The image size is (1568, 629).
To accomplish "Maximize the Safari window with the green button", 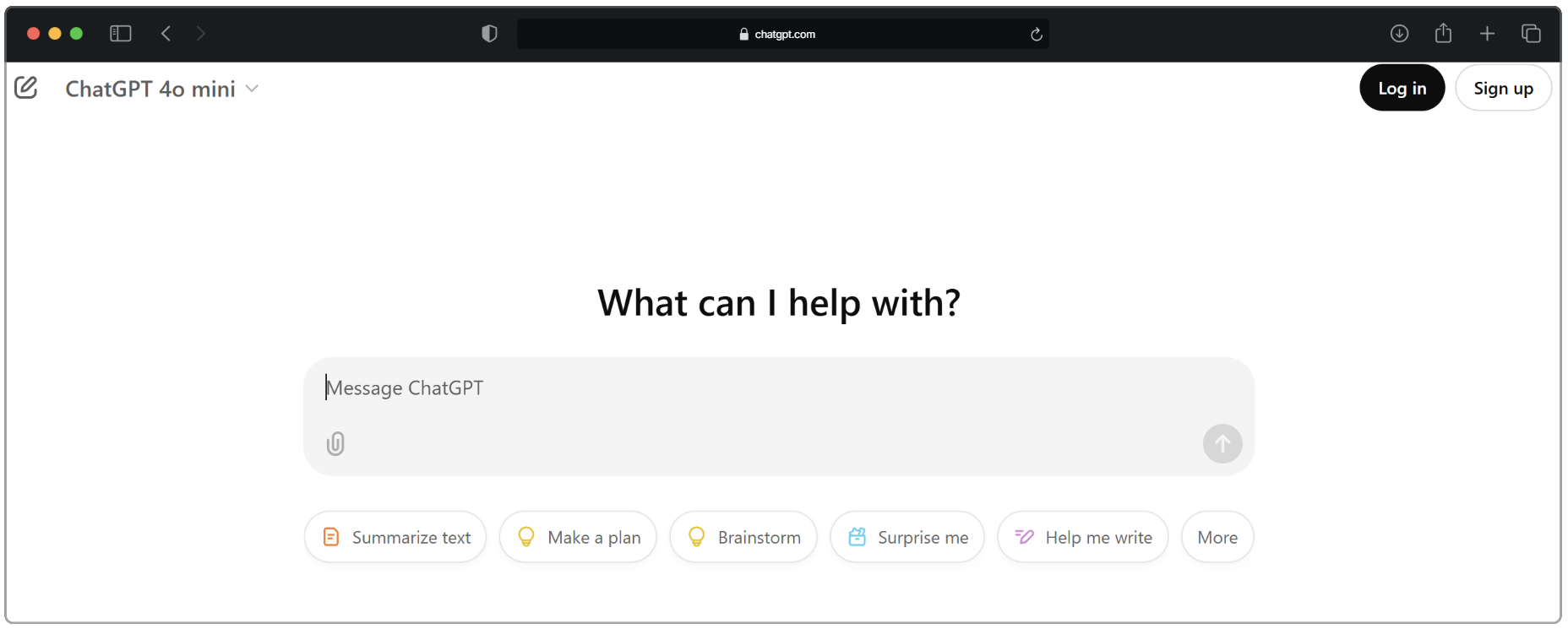I will point(76,34).
